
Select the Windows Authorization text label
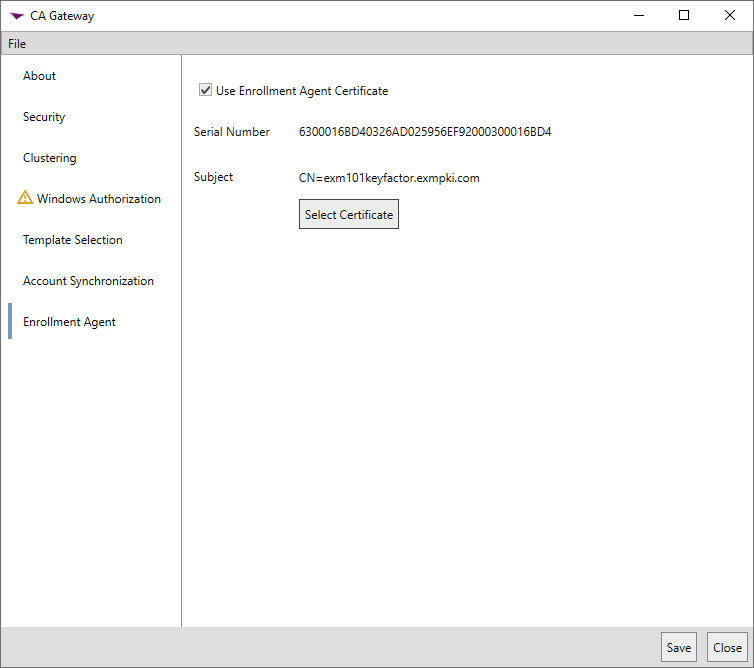99,199
